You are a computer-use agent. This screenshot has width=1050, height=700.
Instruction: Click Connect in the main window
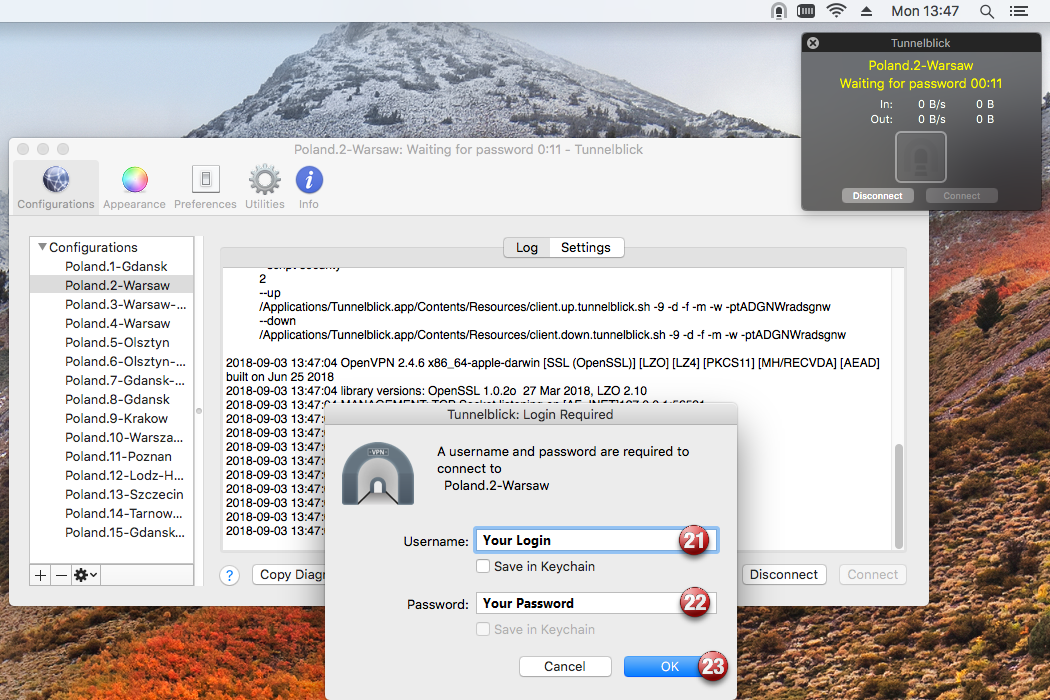(x=873, y=574)
